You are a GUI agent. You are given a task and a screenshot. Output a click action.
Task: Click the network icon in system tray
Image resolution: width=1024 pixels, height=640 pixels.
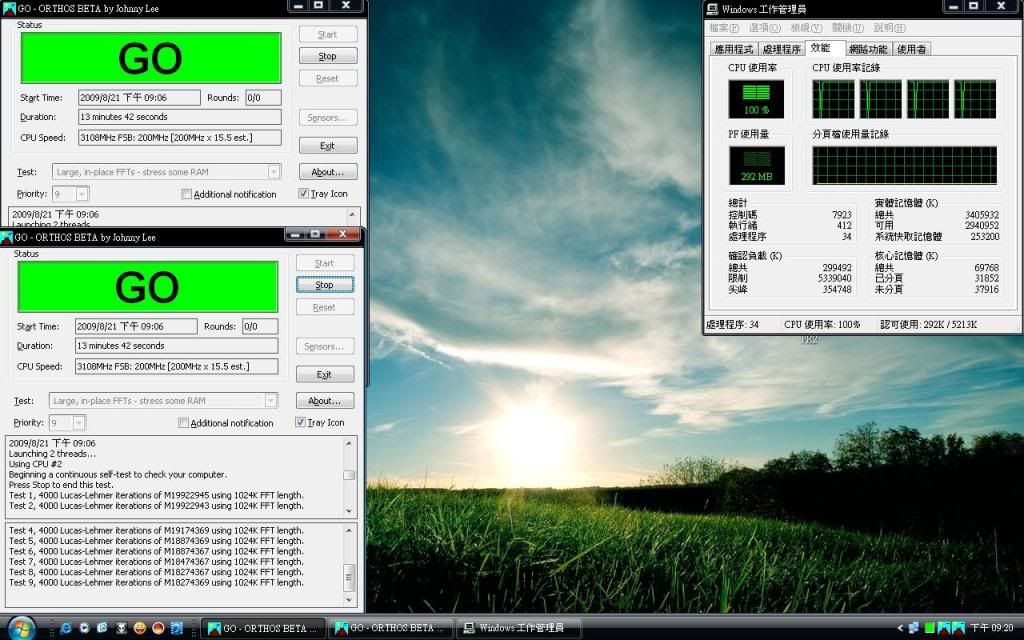(x=913, y=628)
